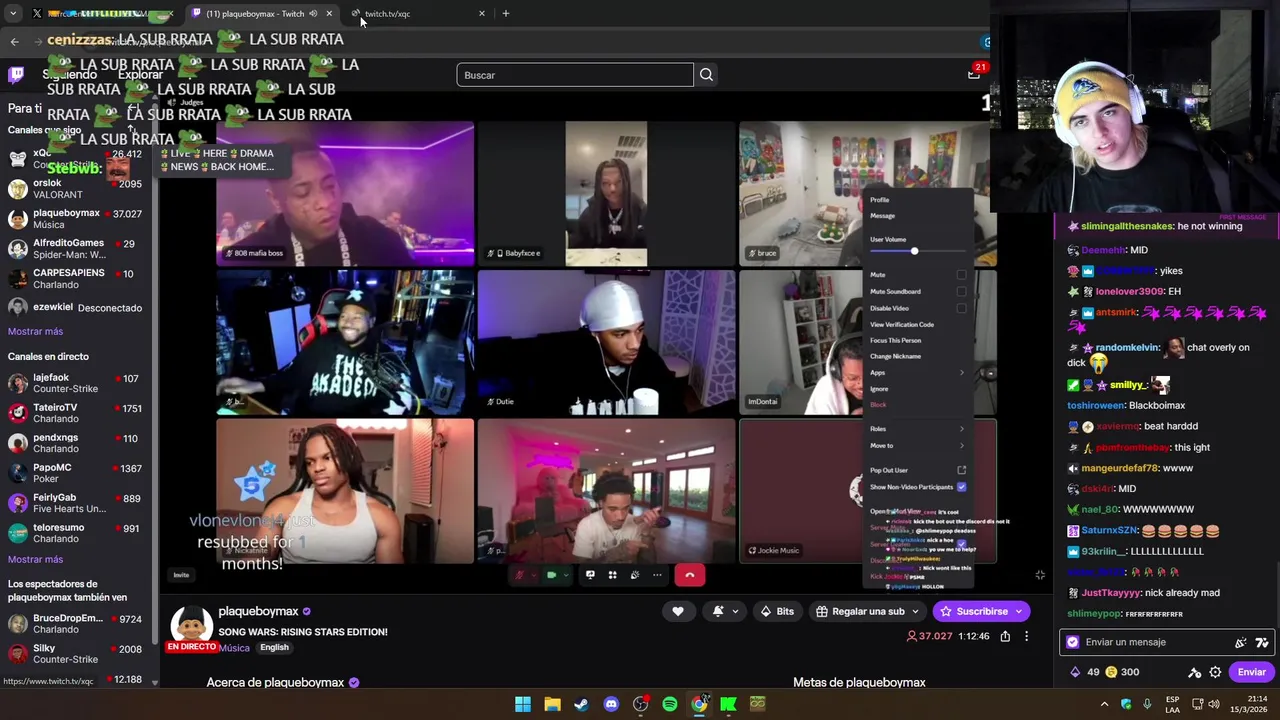Open chat moderation tools gavel icon
Screen dimensions: 1280x720
point(1194,672)
